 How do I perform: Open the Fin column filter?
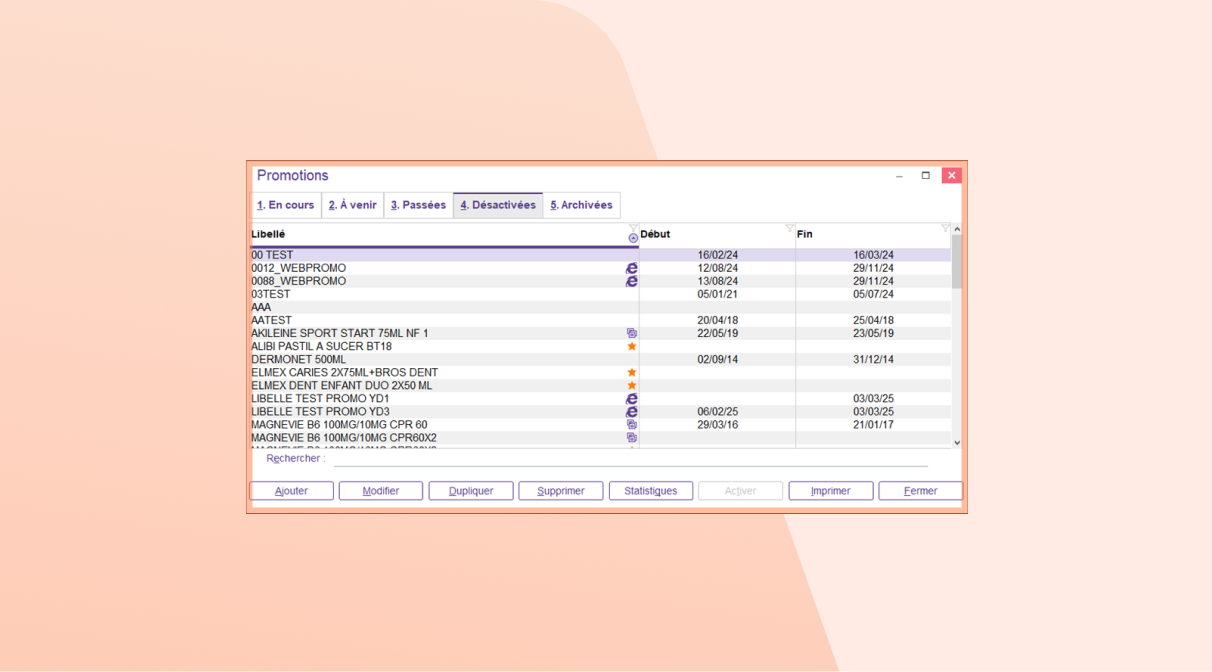coord(945,228)
